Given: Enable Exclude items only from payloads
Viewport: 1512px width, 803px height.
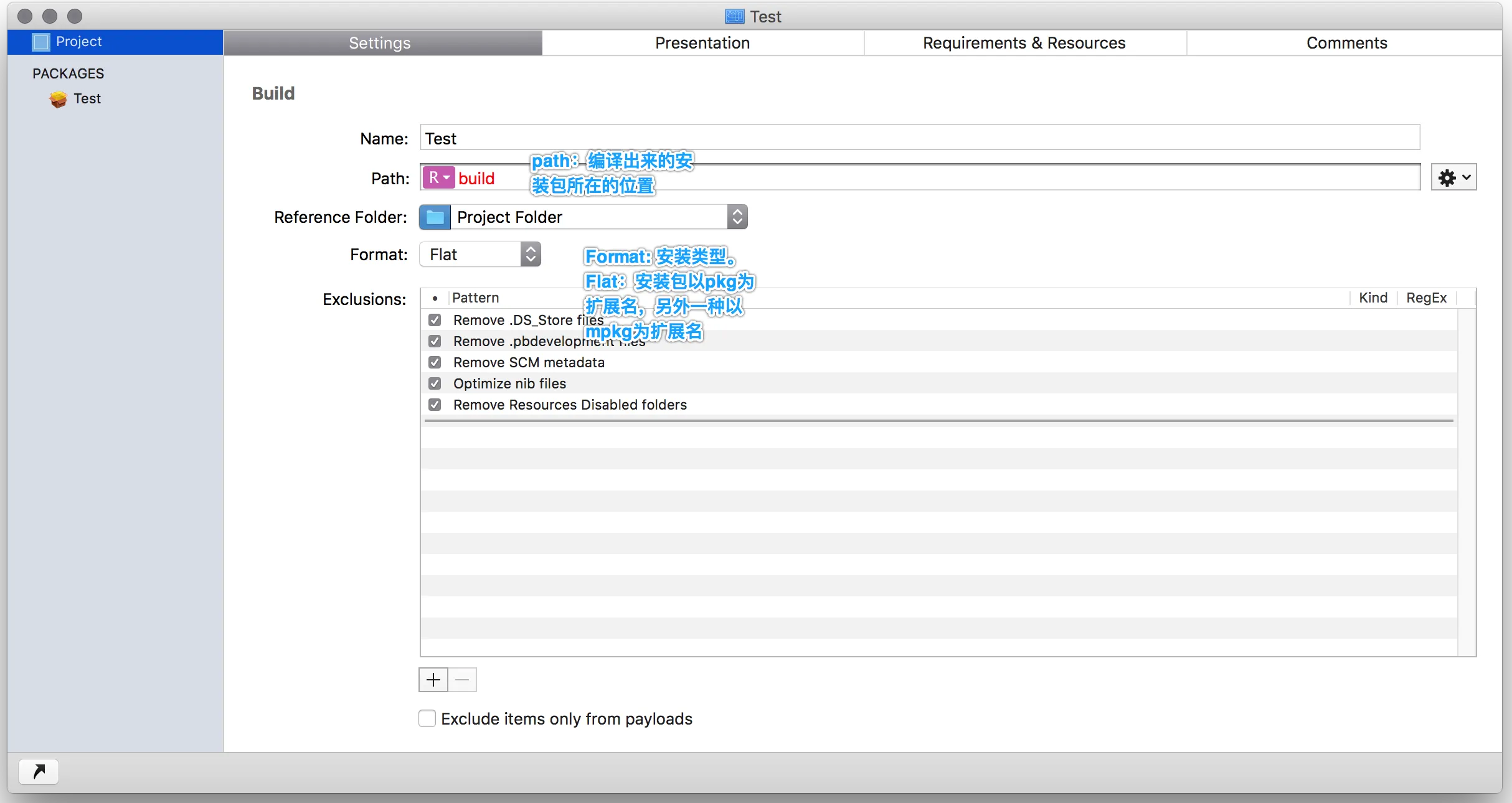Looking at the screenshot, I should (x=427, y=719).
